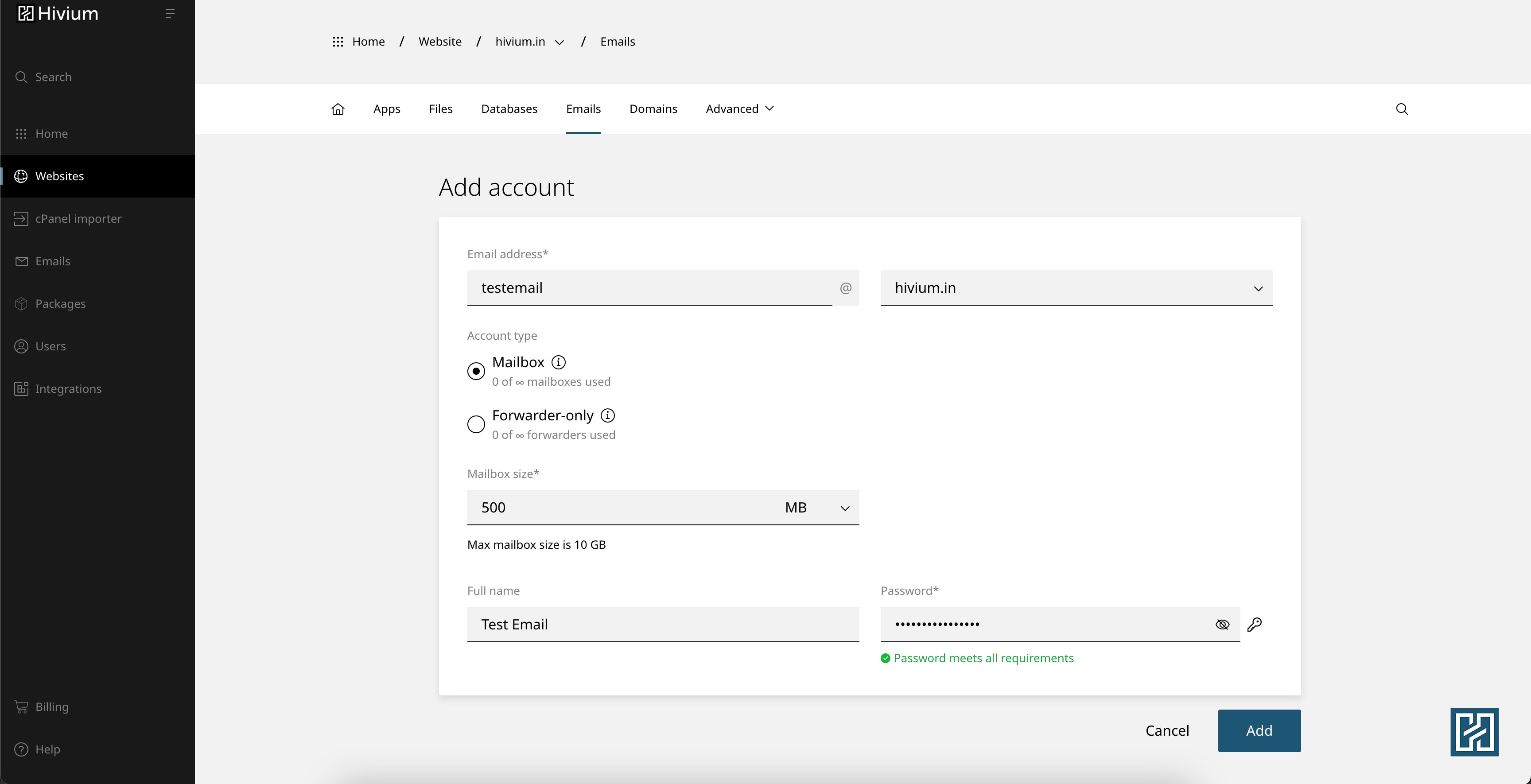
Task: Select the Forwarder-only radio button
Action: (x=476, y=424)
